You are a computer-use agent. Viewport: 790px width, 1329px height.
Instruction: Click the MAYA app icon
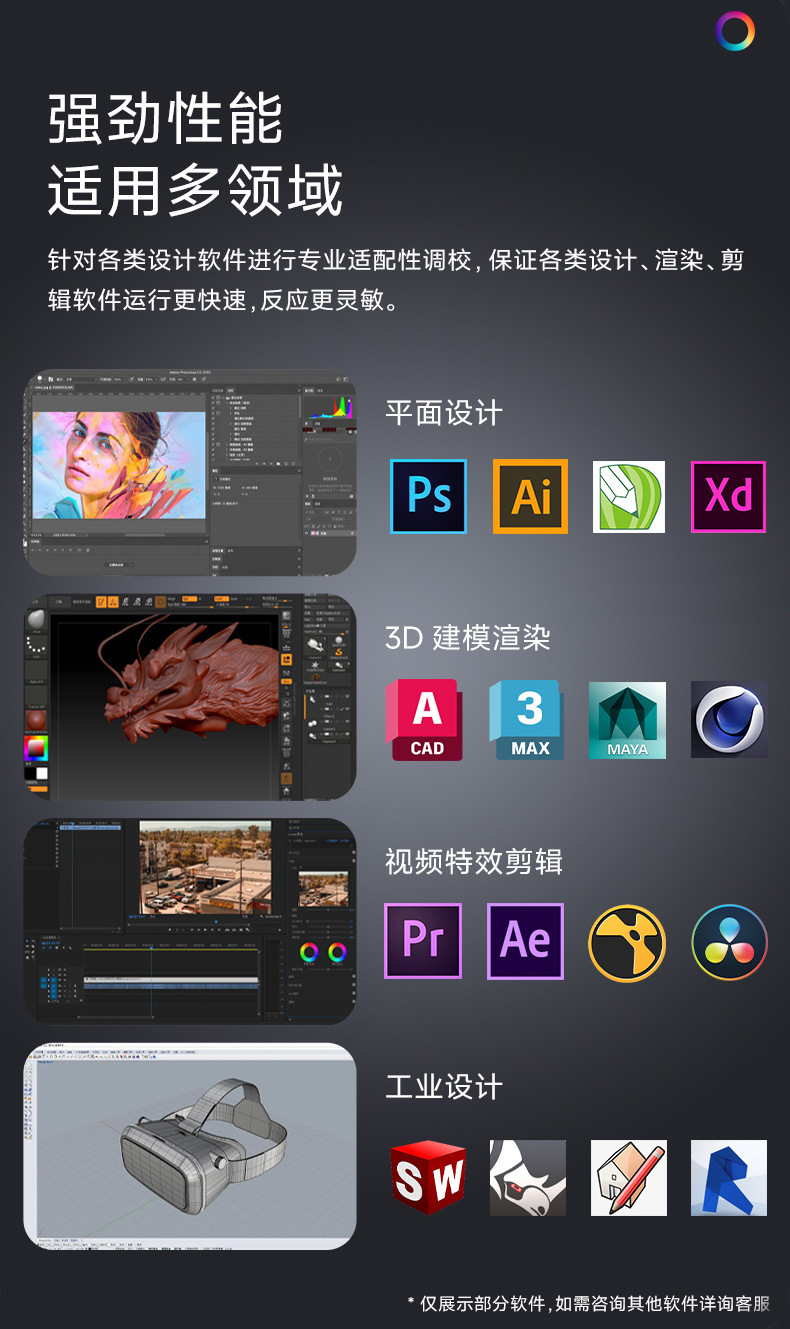point(628,720)
